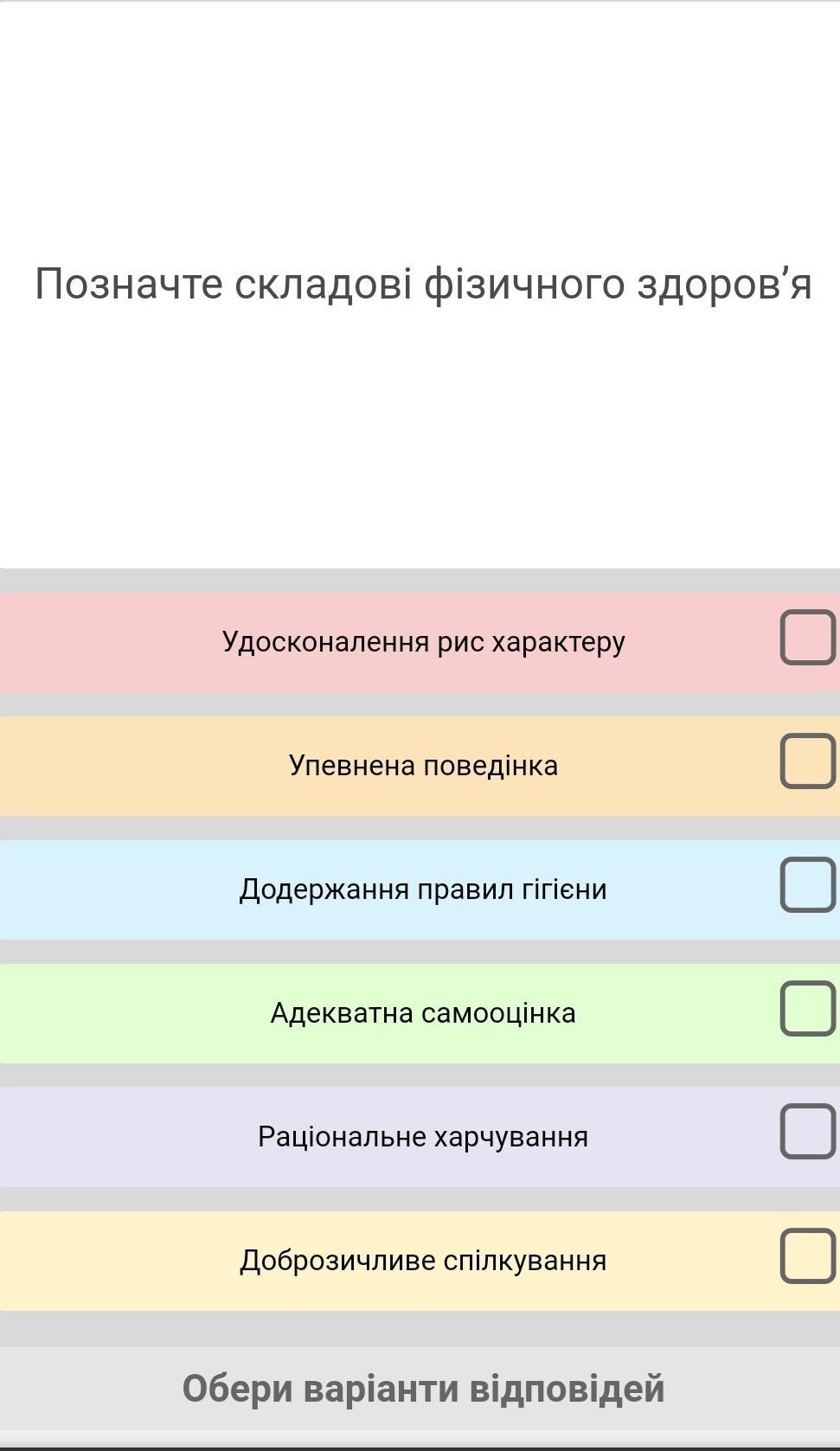Tap the light blue answer card background
Screen dimensions: 840x1451
[x=104, y=889]
